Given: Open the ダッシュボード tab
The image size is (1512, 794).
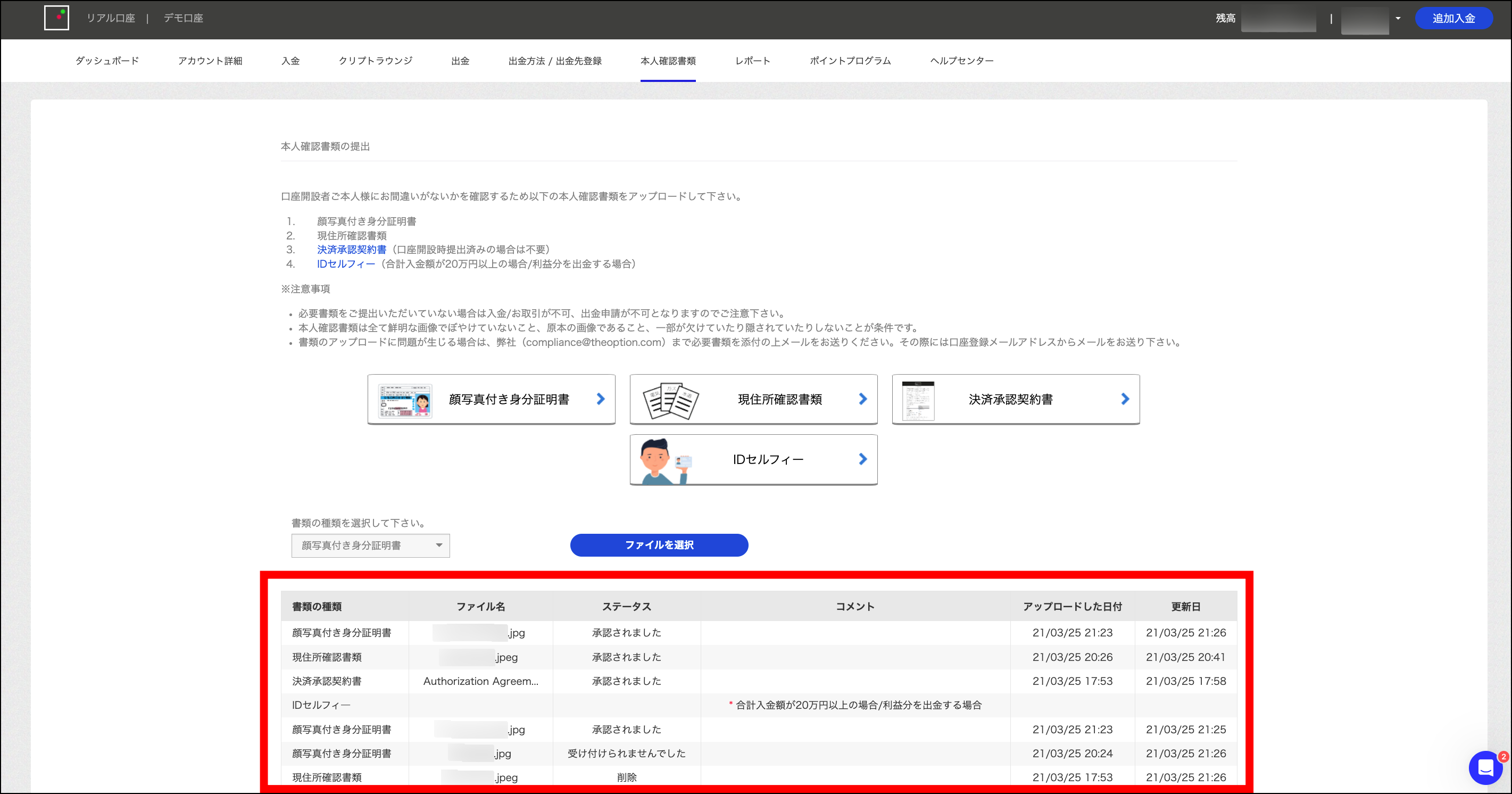Looking at the screenshot, I should coord(107,61).
